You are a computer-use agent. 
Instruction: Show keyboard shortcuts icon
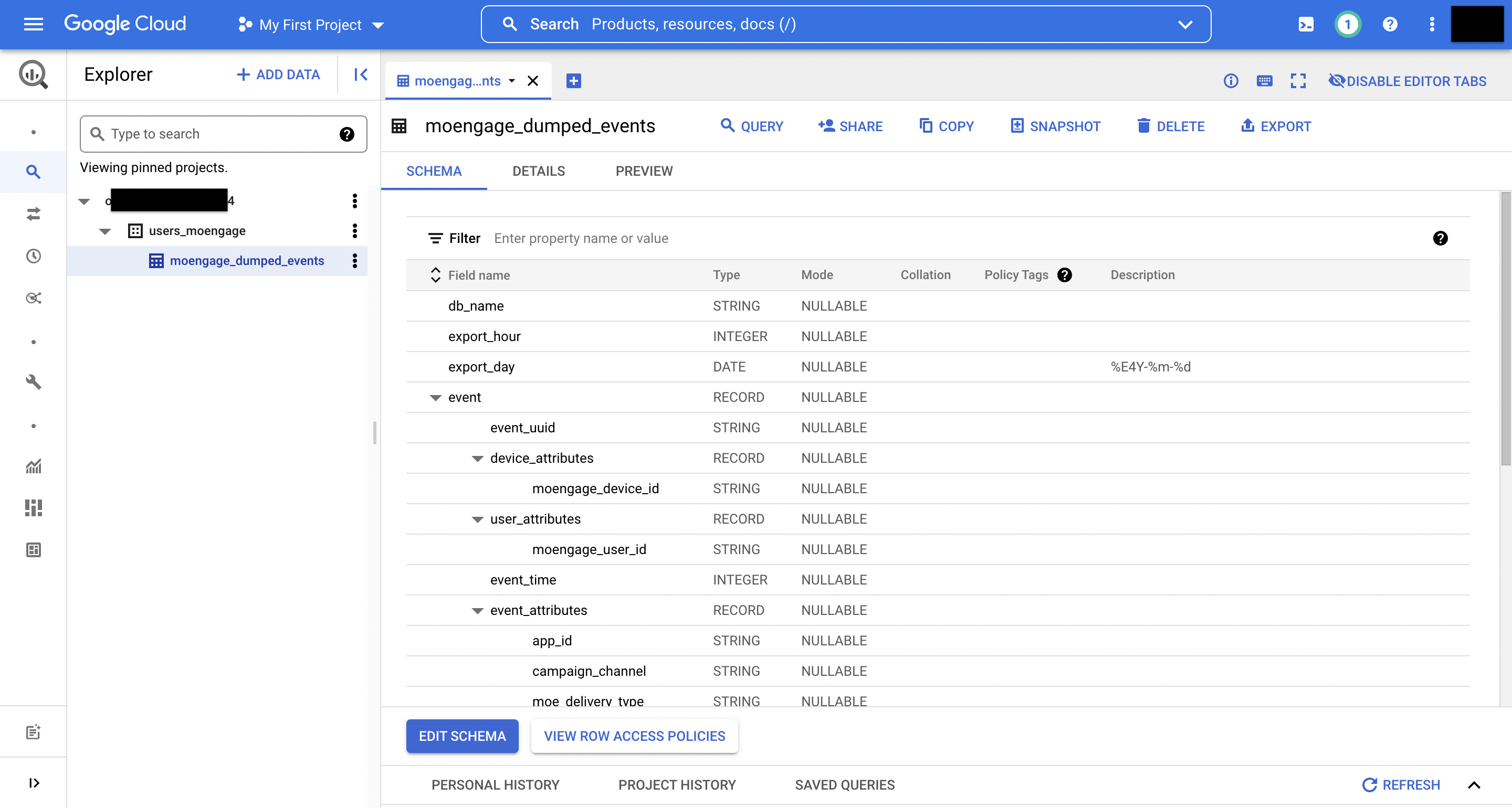[x=1264, y=81]
